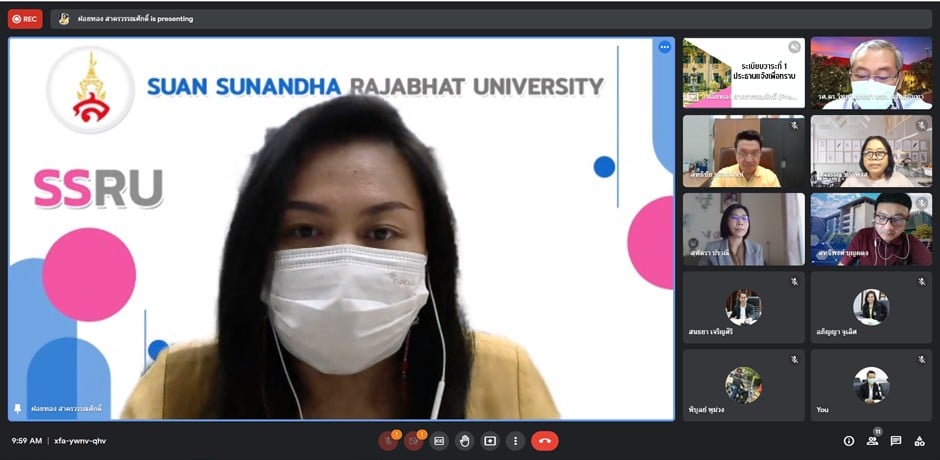Click the presenter avatar icon in top banner
This screenshot has height=460, width=940.
tap(64, 18)
